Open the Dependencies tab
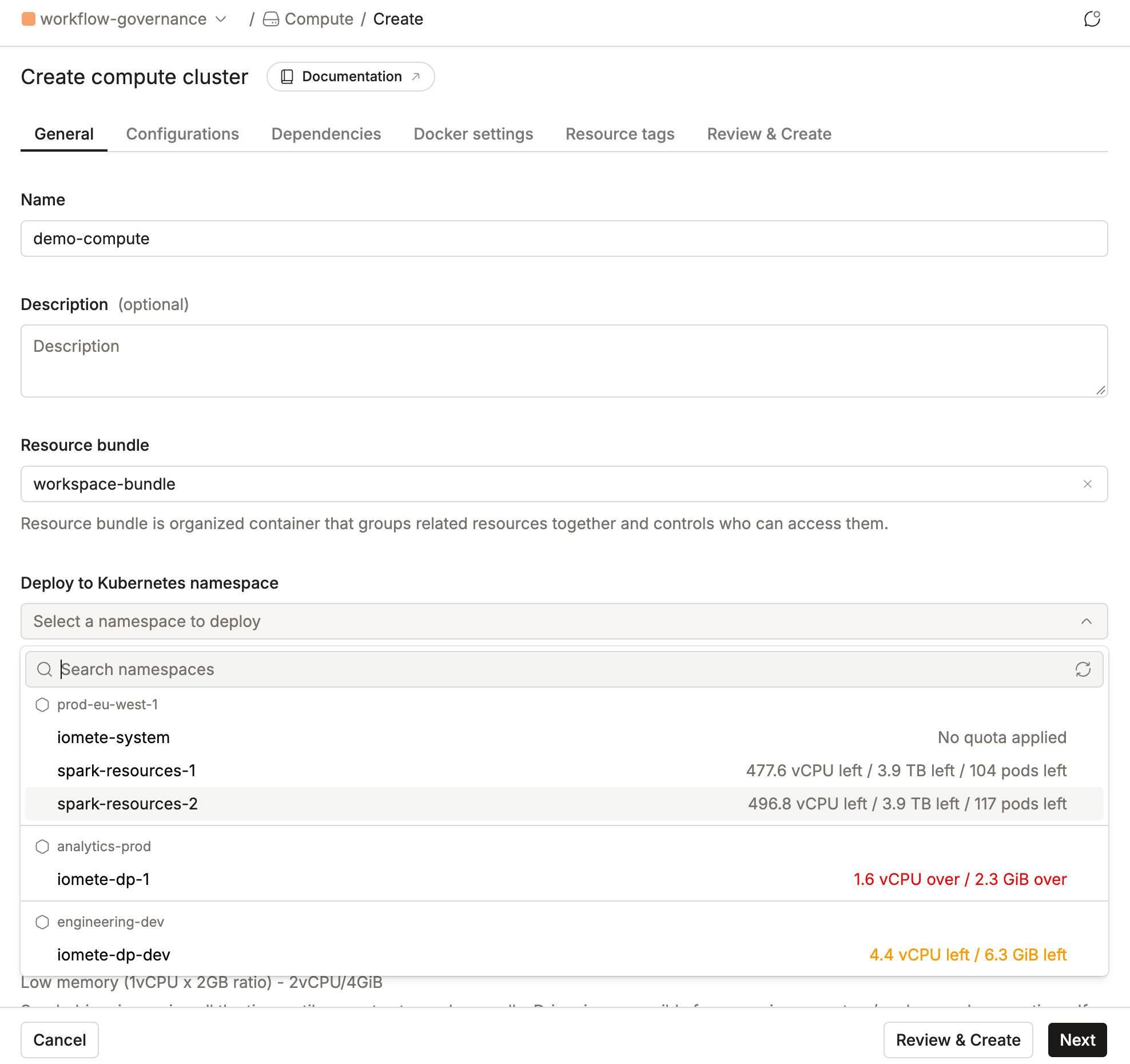 coord(326,134)
